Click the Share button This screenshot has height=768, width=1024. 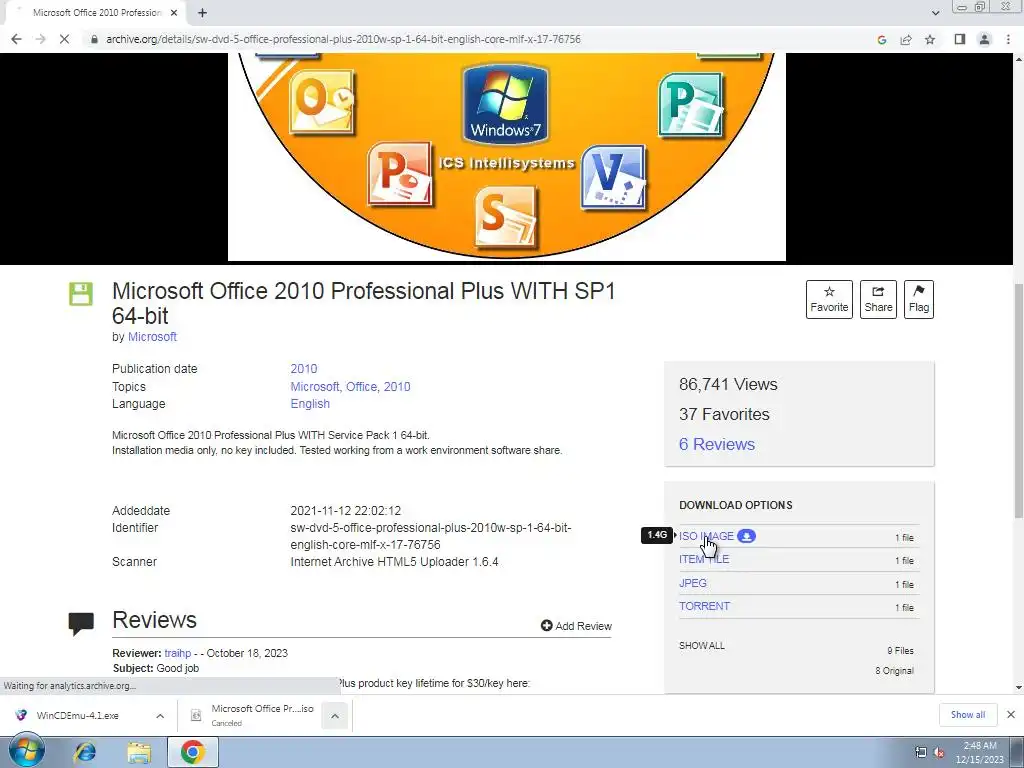(x=878, y=299)
